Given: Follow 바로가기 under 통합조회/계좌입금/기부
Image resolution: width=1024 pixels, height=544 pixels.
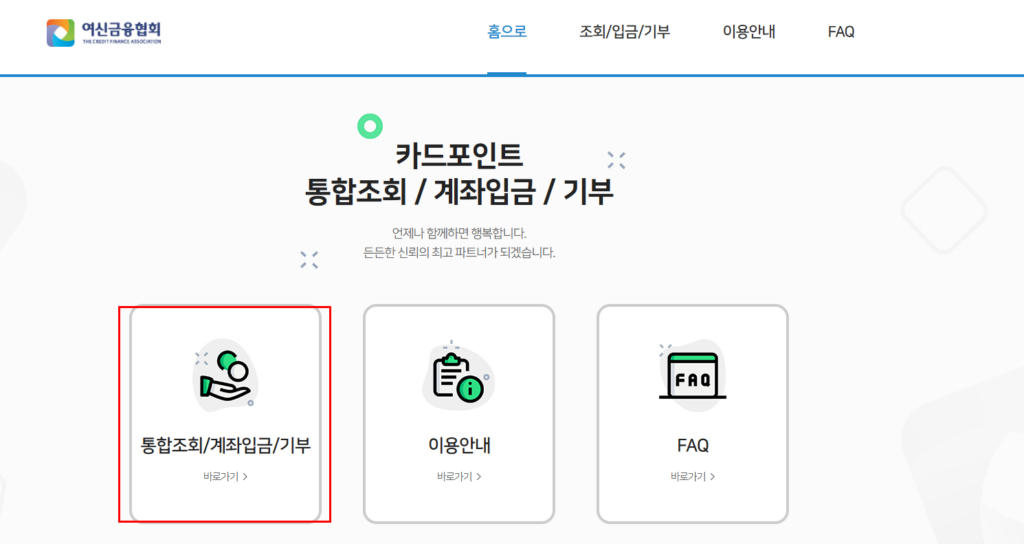Looking at the screenshot, I should [x=225, y=477].
